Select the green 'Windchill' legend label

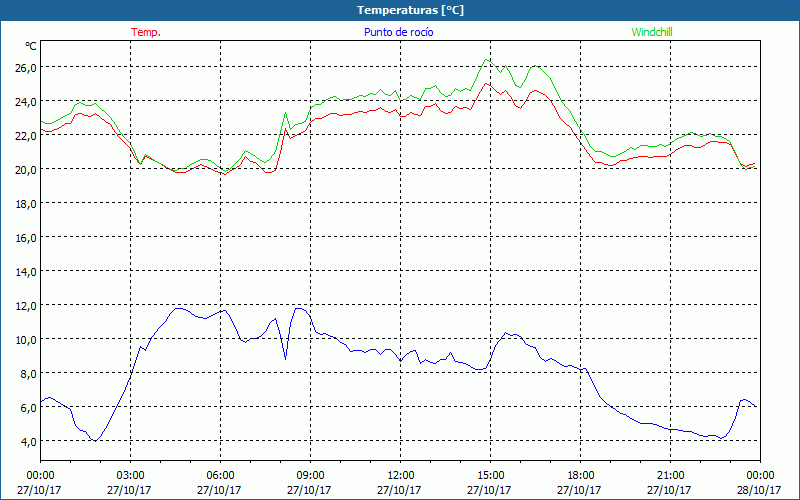click(652, 32)
